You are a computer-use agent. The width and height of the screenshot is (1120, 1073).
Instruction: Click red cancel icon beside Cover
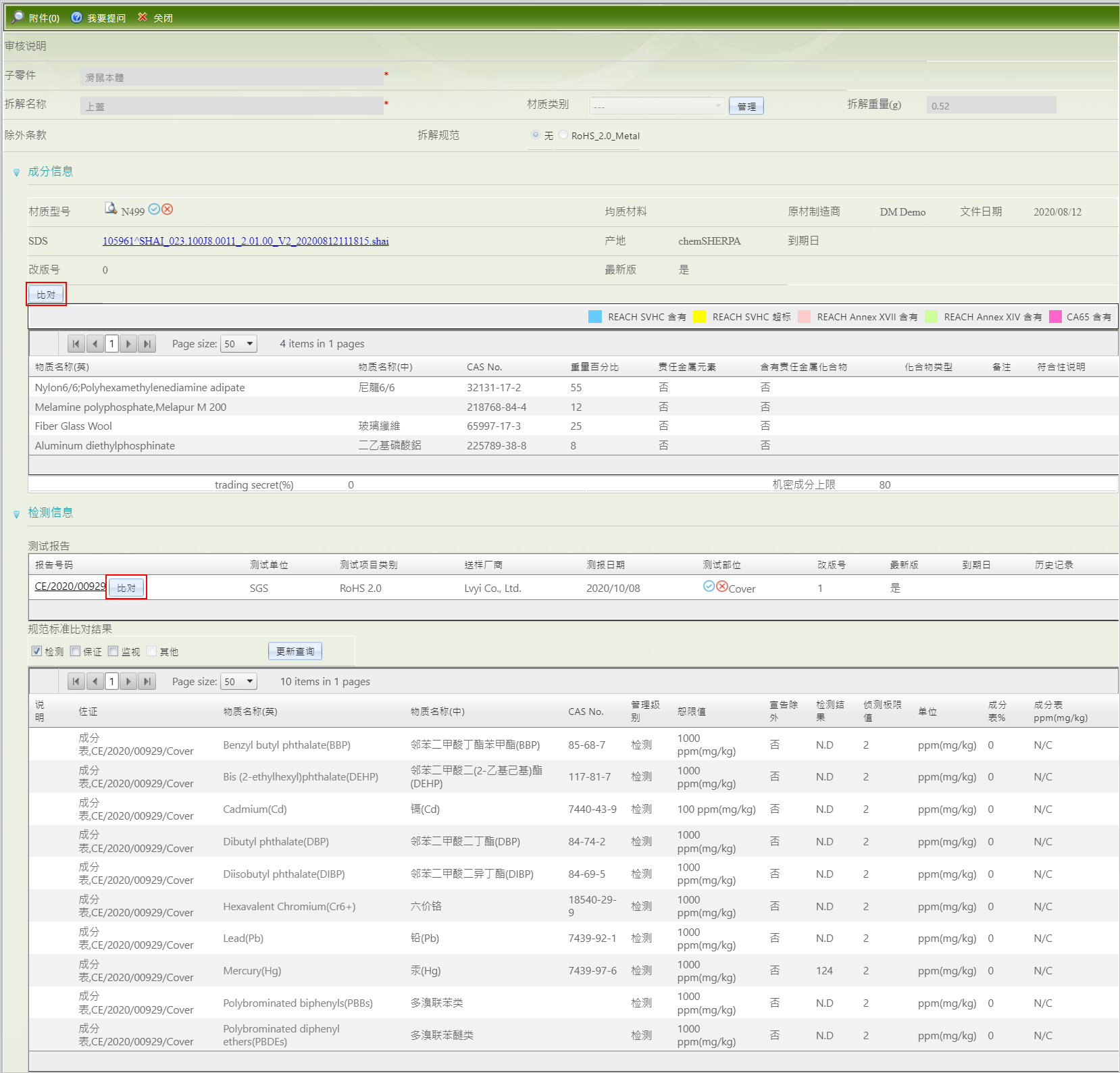click(722, 587)
